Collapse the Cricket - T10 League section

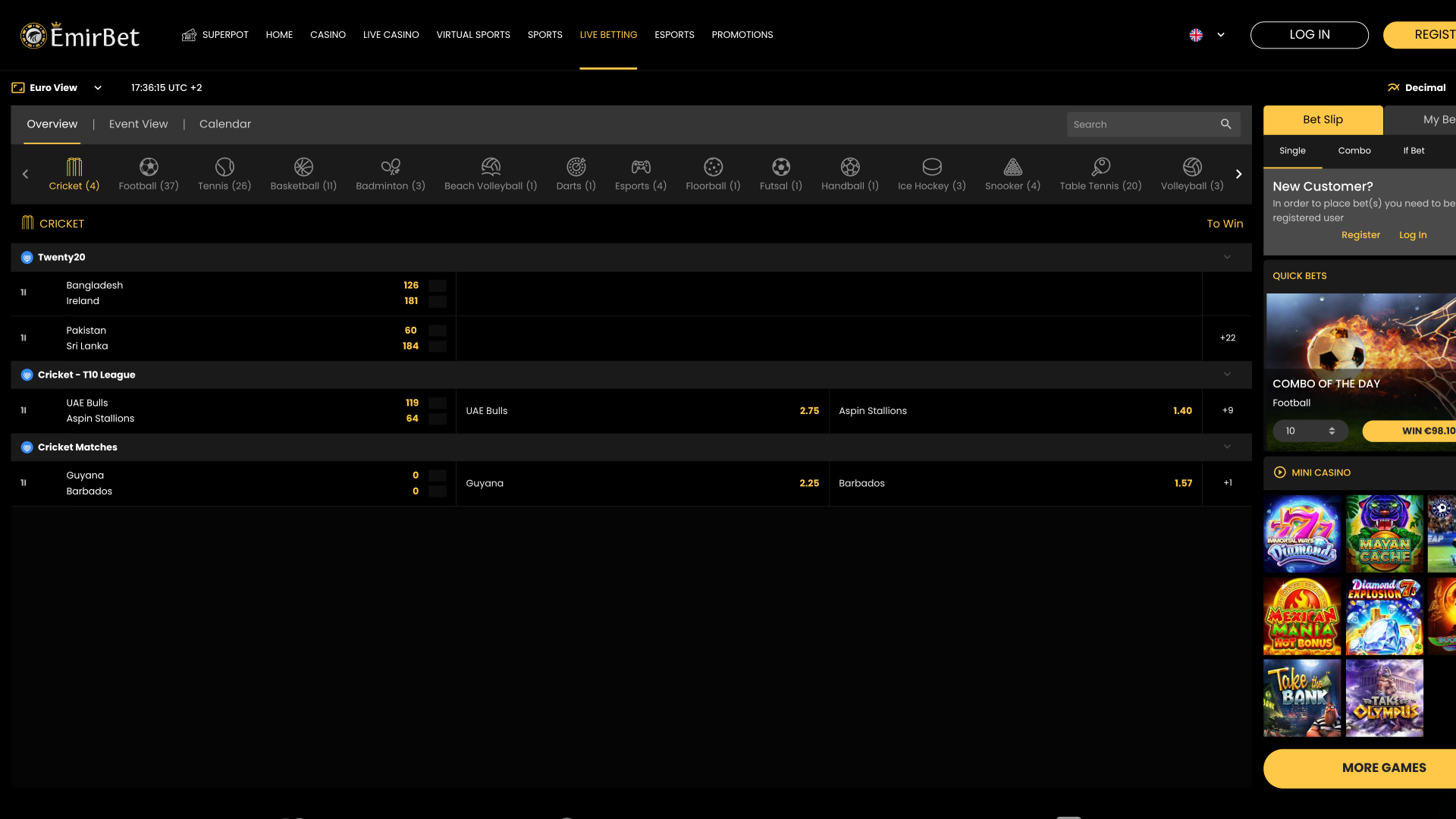point(1226,374)
